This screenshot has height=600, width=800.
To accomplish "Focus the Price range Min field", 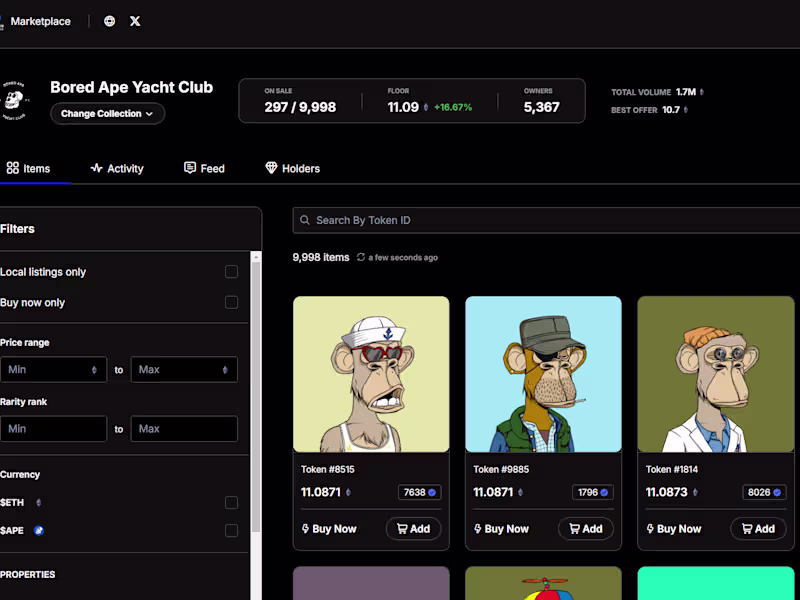I will pyautogui.click(x=53, y=369).
